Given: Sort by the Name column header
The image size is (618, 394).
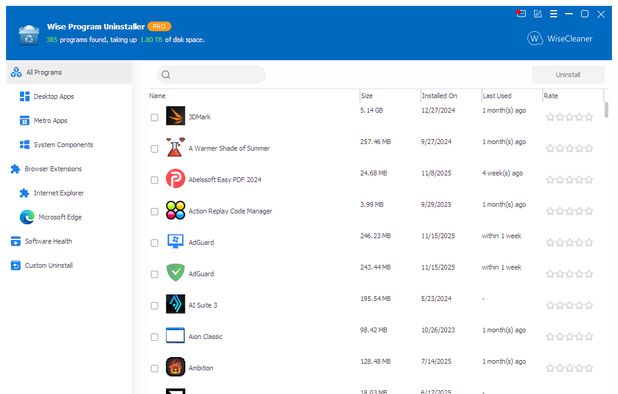Looking at the screenshot, I should point(157,96).
